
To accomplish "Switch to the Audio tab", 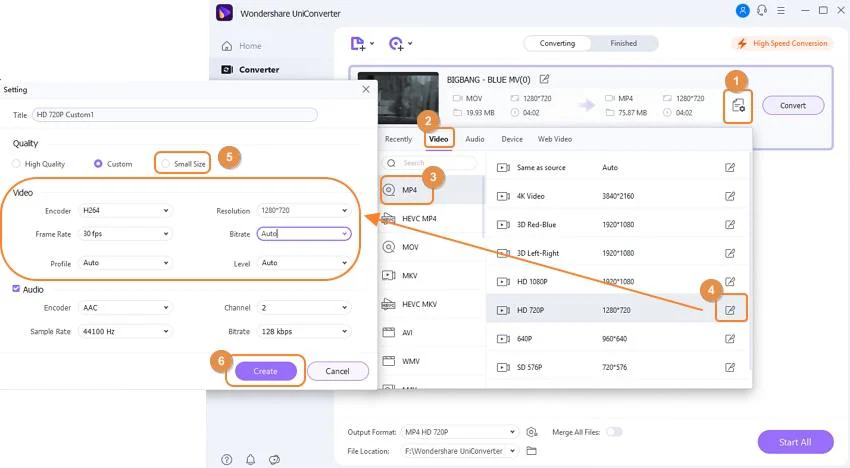I will tap(475, 139).
